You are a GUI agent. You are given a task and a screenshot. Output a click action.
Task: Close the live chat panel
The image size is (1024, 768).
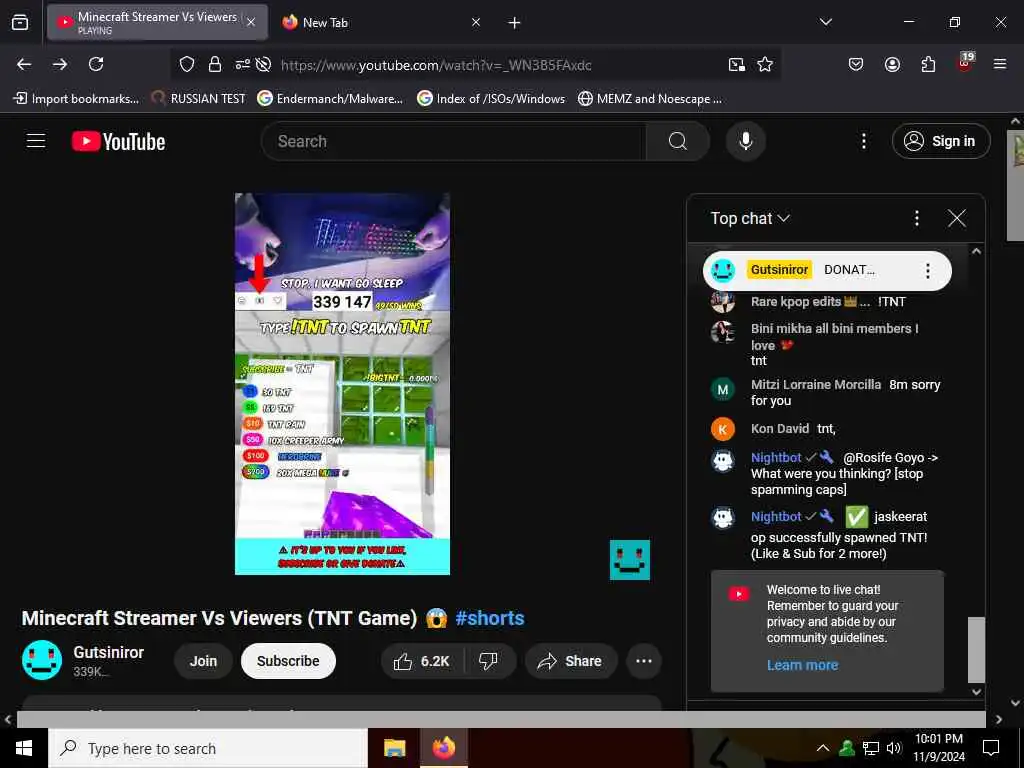pyautogui.click(x=957, y=218)
